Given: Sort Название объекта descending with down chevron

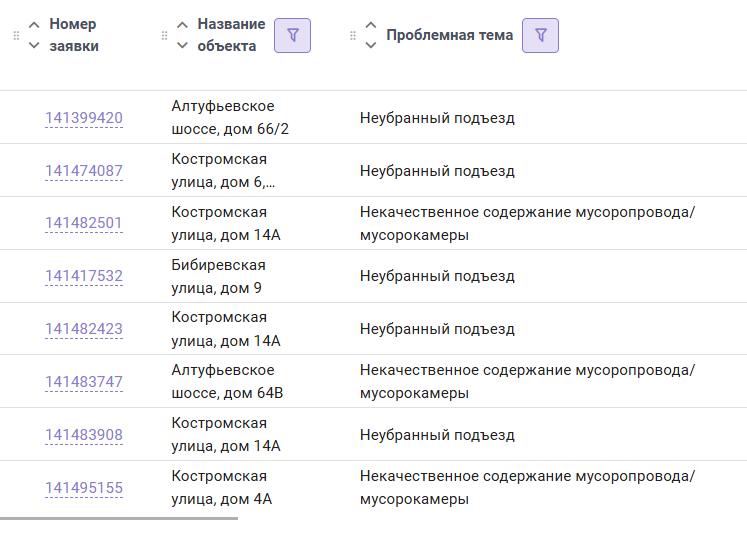Looking at the screenshot, I should [182, 45].
